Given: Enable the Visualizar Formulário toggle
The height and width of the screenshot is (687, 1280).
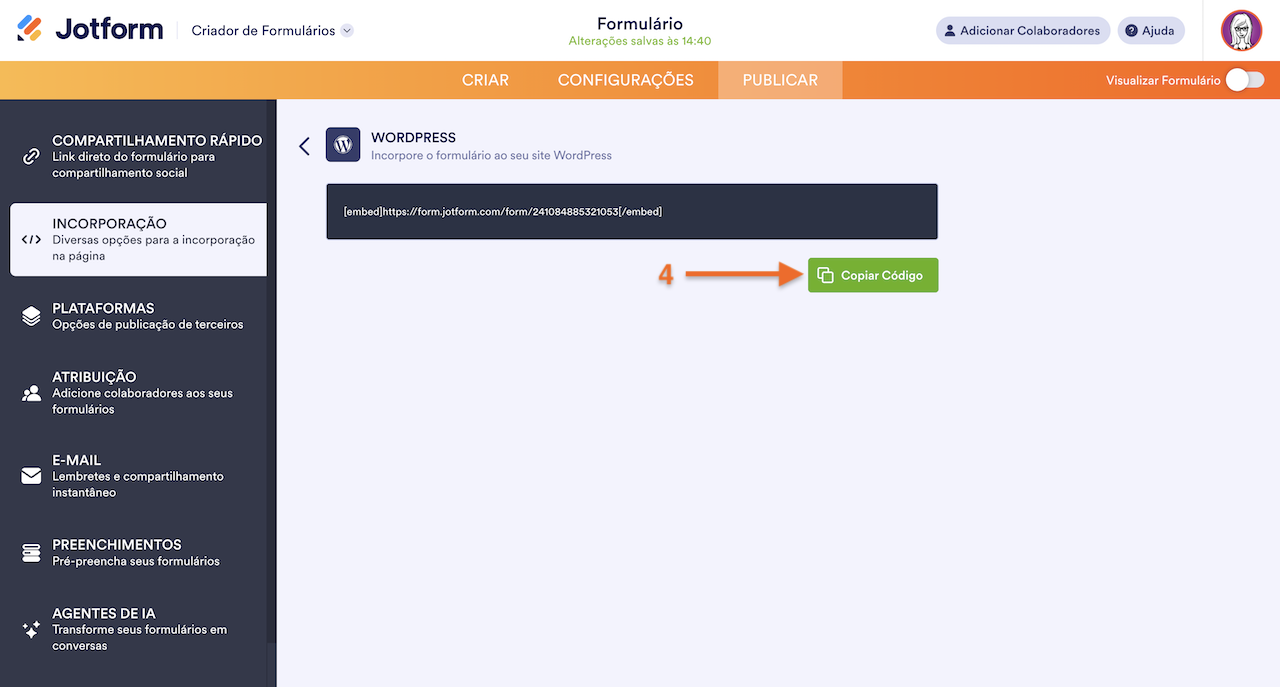Looking at the screenshot, I should point(1245,78).
